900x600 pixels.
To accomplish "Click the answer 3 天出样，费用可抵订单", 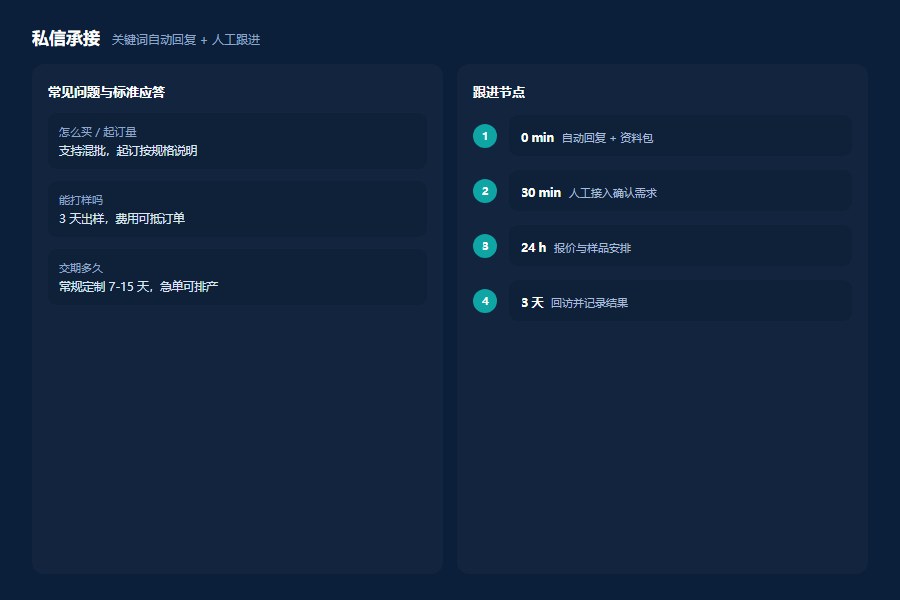I will pyautogui.click(x=122, y=218).
